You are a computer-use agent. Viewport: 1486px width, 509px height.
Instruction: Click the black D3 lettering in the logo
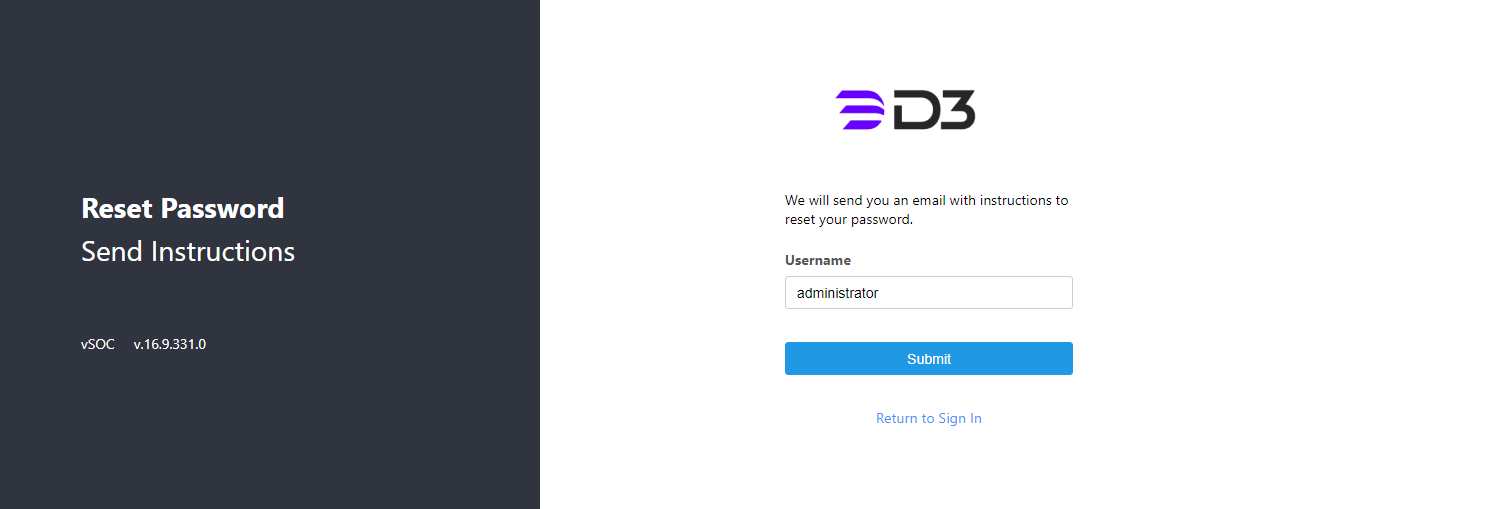click(933, 110)
